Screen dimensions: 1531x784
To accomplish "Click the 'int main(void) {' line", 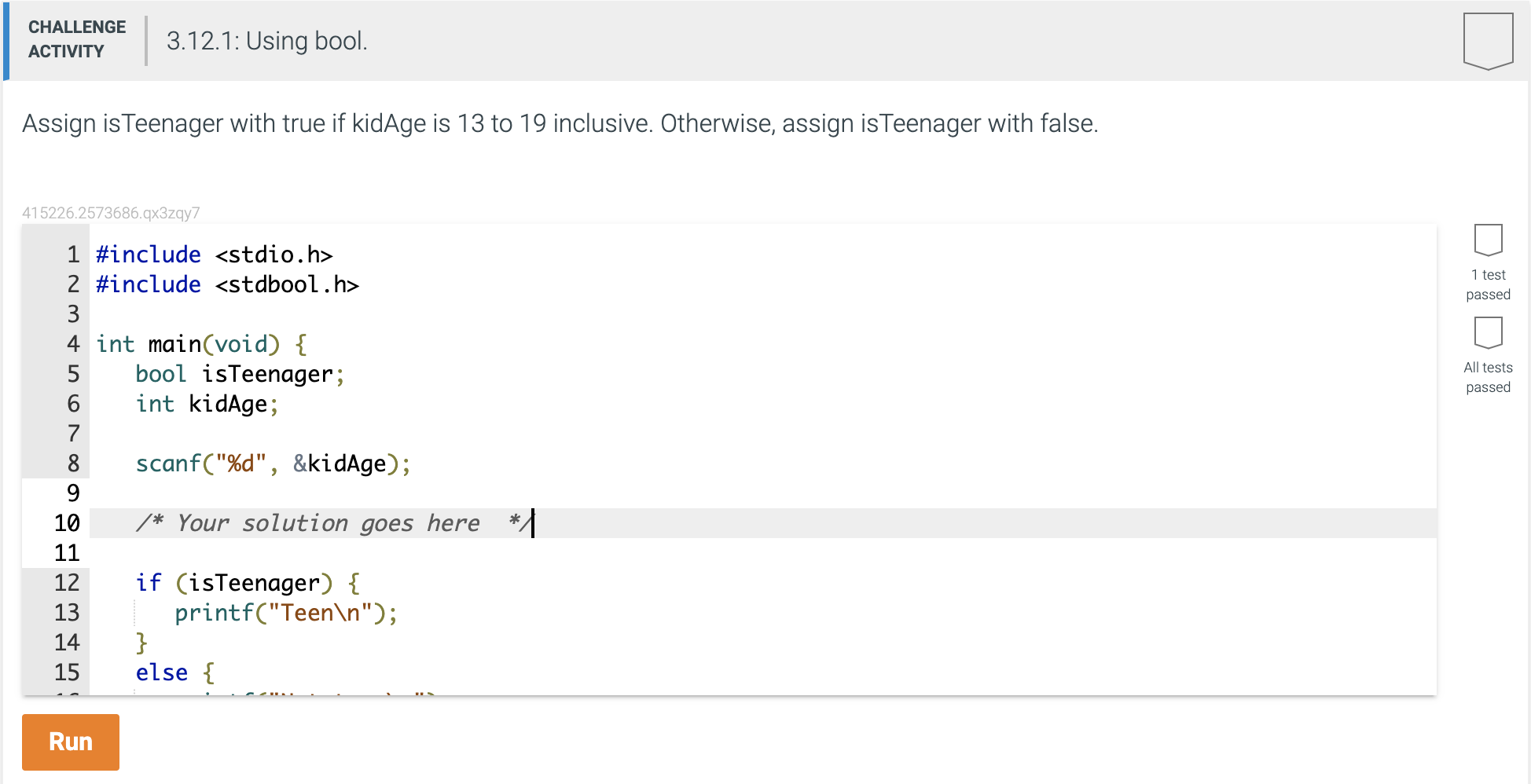I will pos(201,344).
